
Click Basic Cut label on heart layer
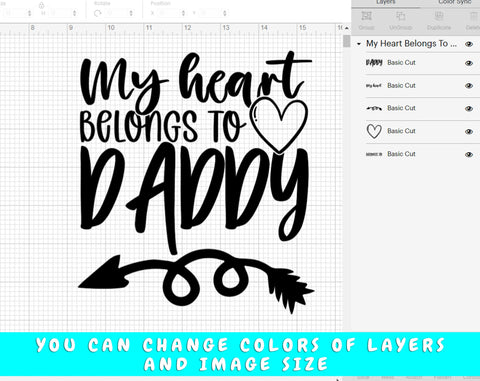(x=401, y=131)
